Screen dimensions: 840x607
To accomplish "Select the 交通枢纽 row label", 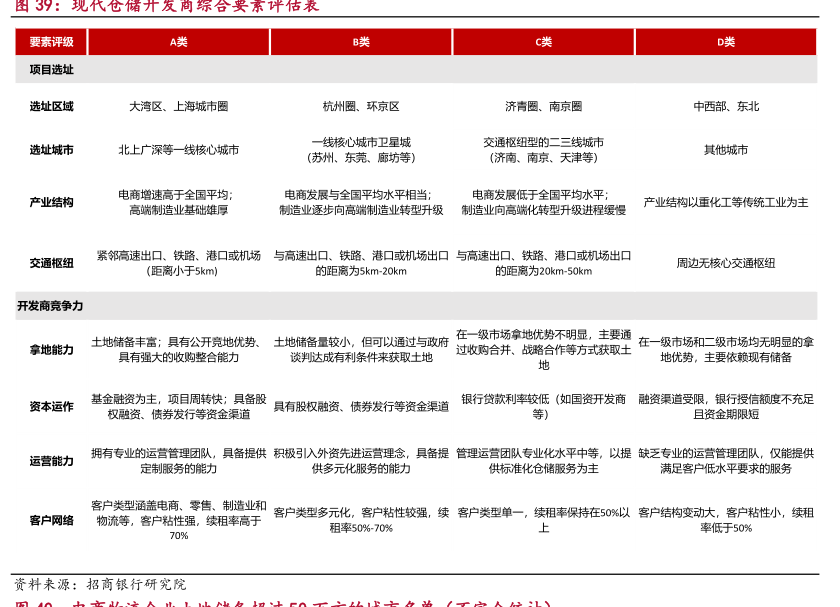I will pyautogui.click(x=51, y=263).
